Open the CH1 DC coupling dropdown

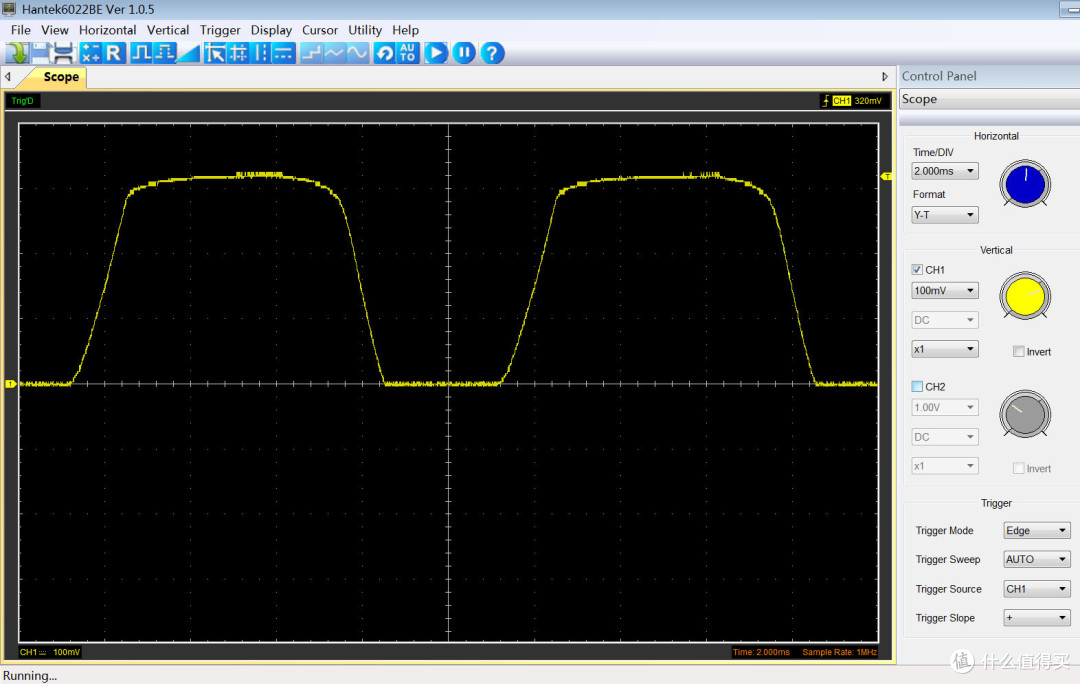click(x=944, y=320)
